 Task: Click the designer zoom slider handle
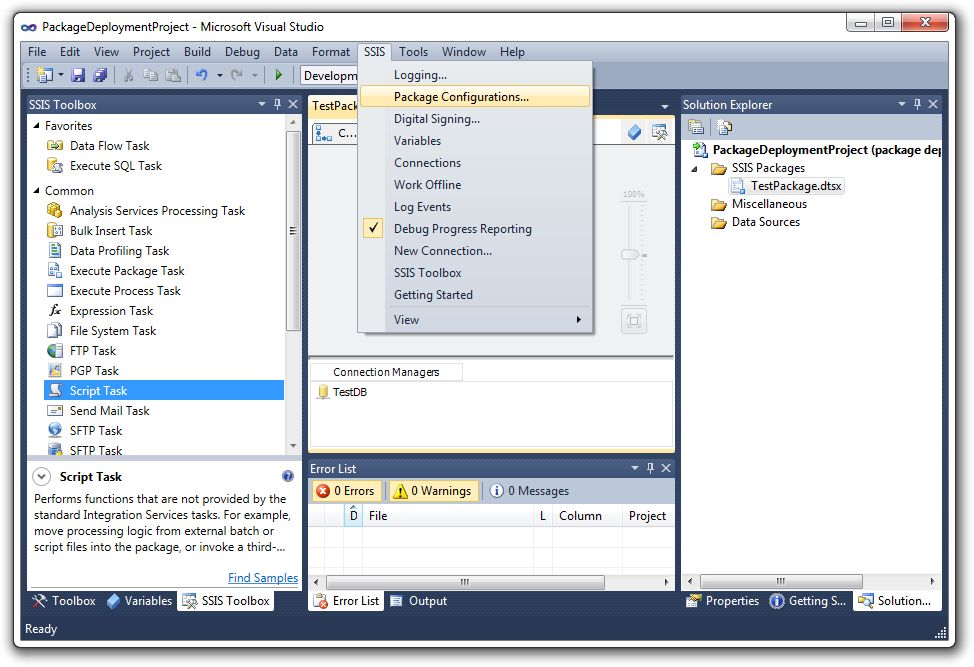(x=631, y=255)
